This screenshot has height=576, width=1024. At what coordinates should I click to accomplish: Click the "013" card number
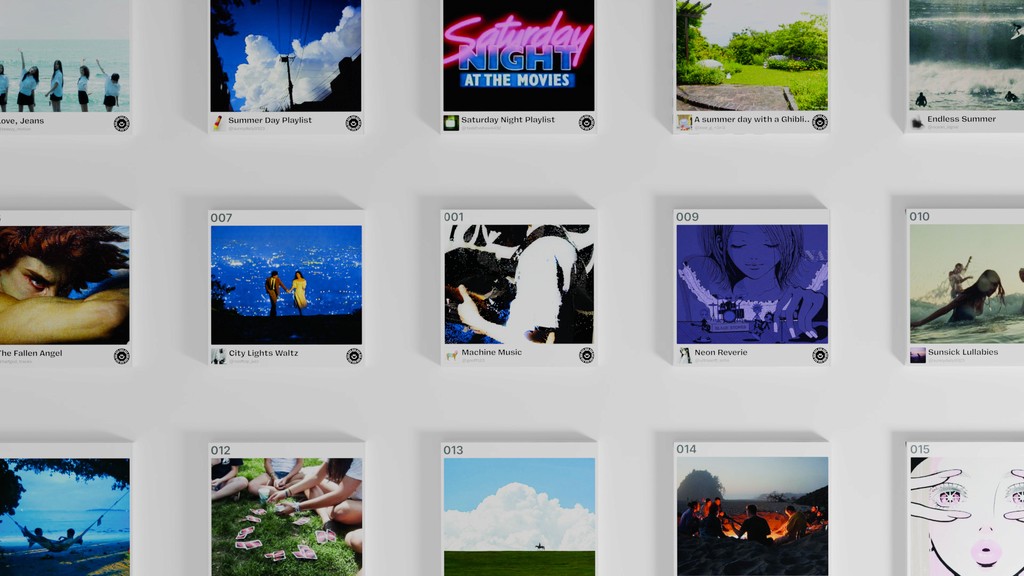point(453,450)
